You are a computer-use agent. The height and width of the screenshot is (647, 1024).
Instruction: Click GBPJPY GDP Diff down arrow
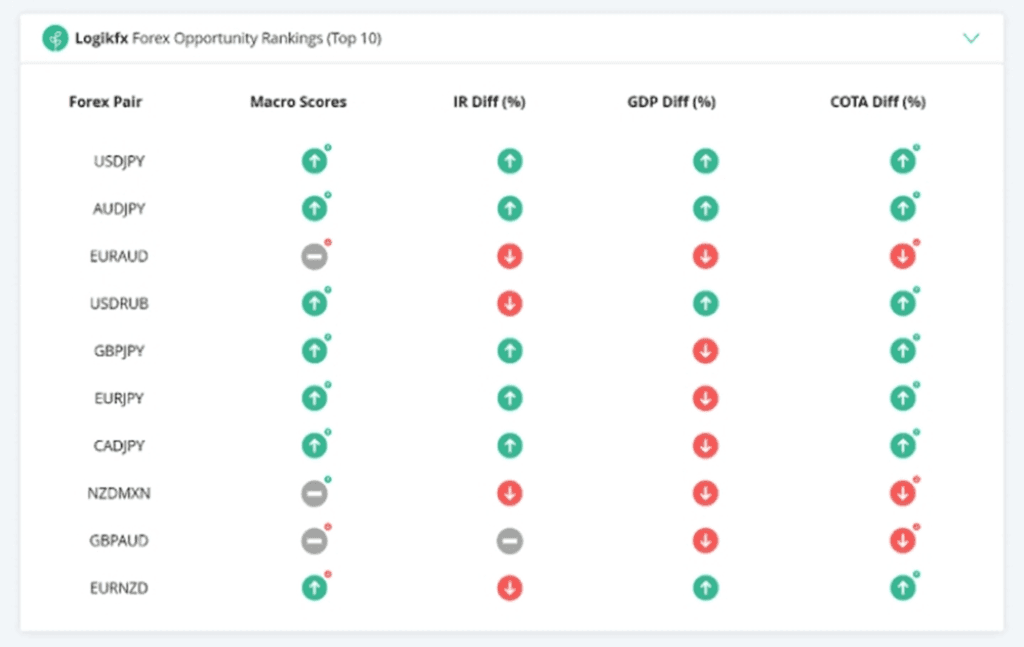(x=705, y=351)
